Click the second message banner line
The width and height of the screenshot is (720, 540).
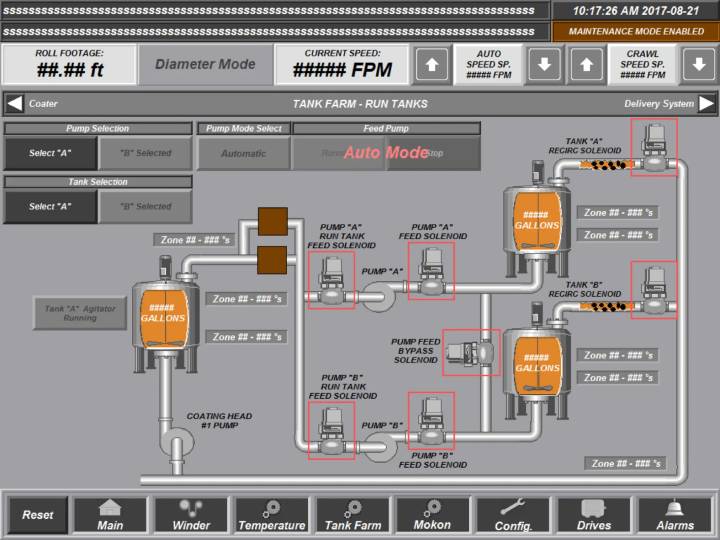click(275, 32)
